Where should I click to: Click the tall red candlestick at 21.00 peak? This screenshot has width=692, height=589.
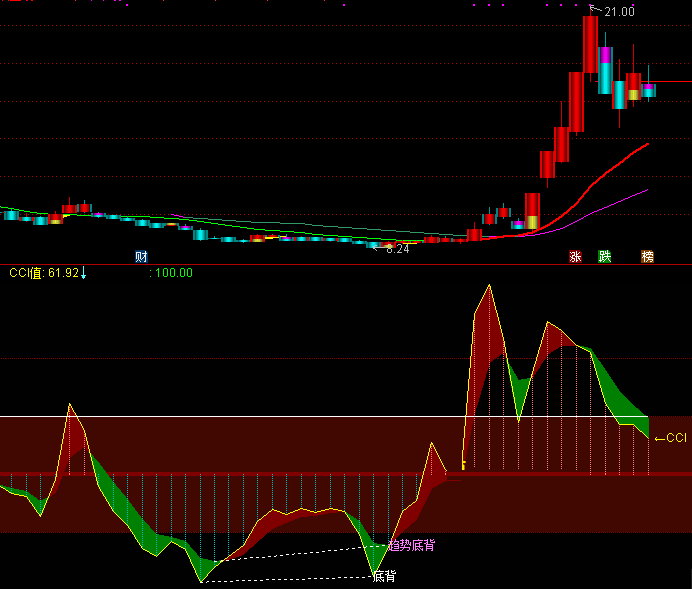(590, 44)
